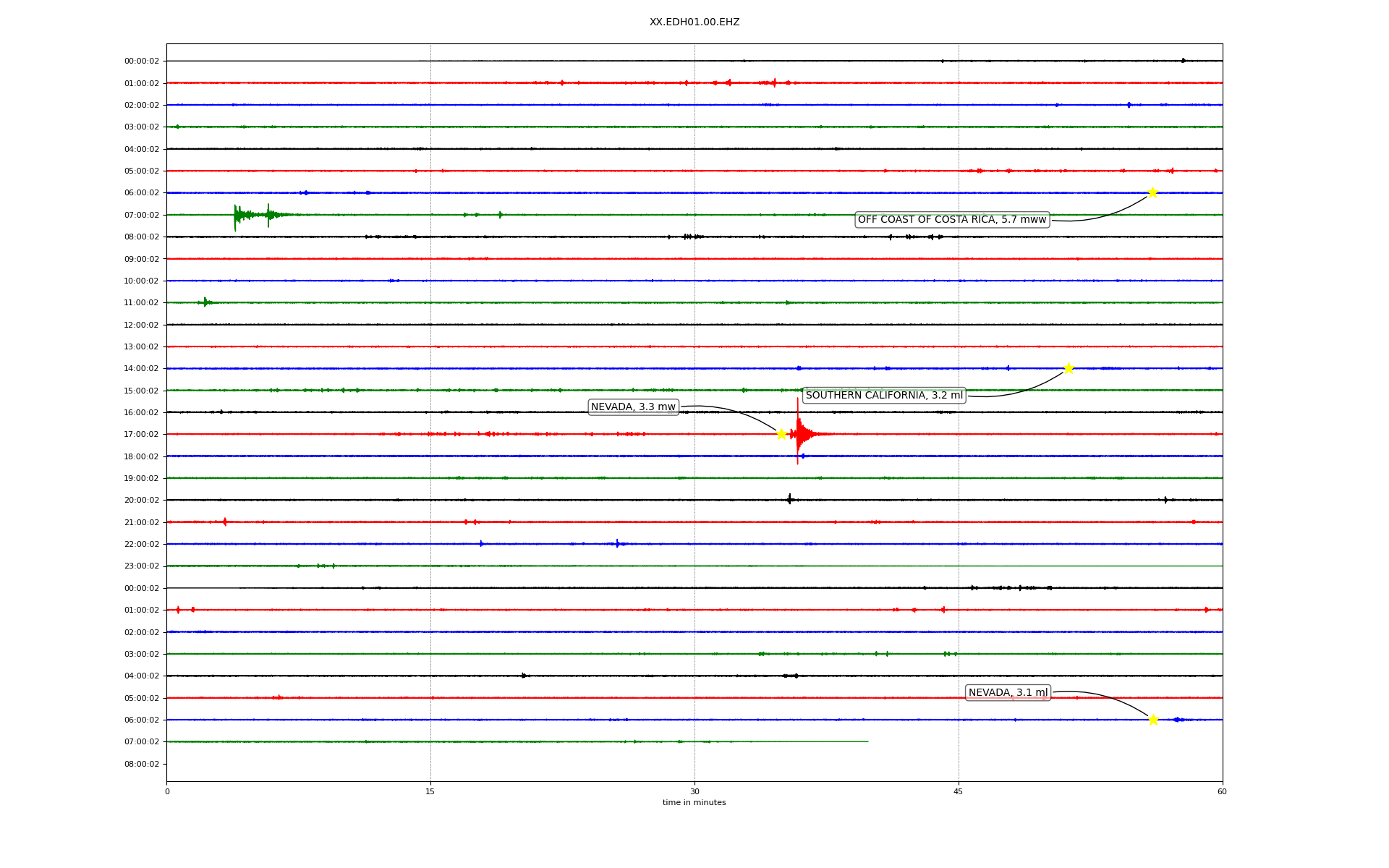Click the x-axis tick label 45
Screen dimensions: 1389x868
958,791
